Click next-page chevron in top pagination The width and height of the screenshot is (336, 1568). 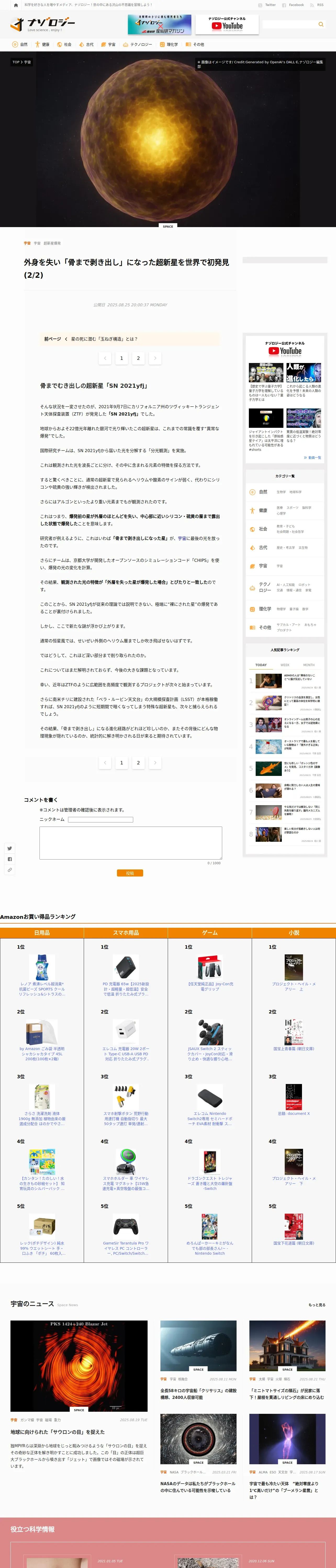(155, 358)
